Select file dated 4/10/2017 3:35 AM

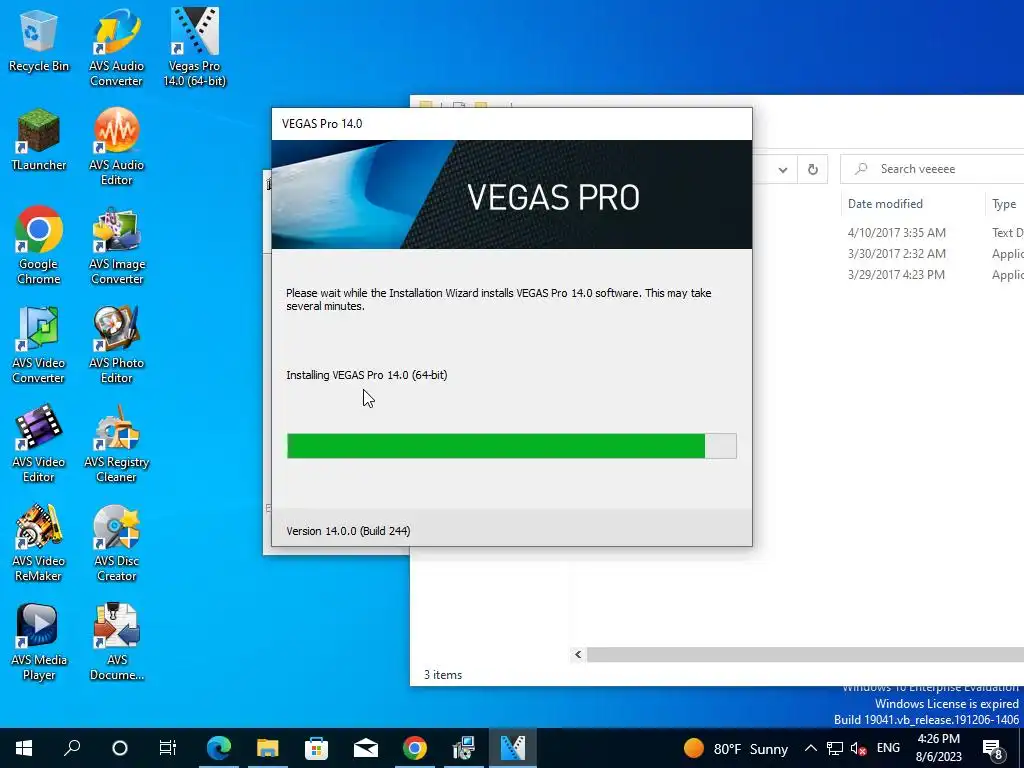click(896, 232)
